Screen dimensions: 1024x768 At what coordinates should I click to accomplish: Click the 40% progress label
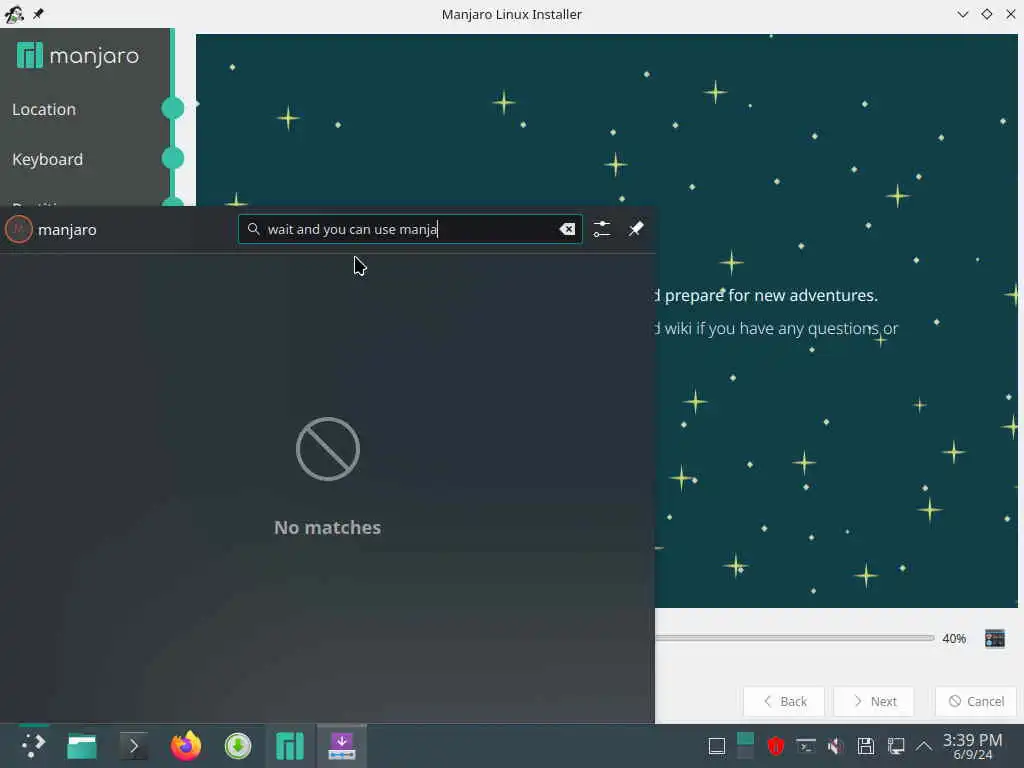click(954, 639)
